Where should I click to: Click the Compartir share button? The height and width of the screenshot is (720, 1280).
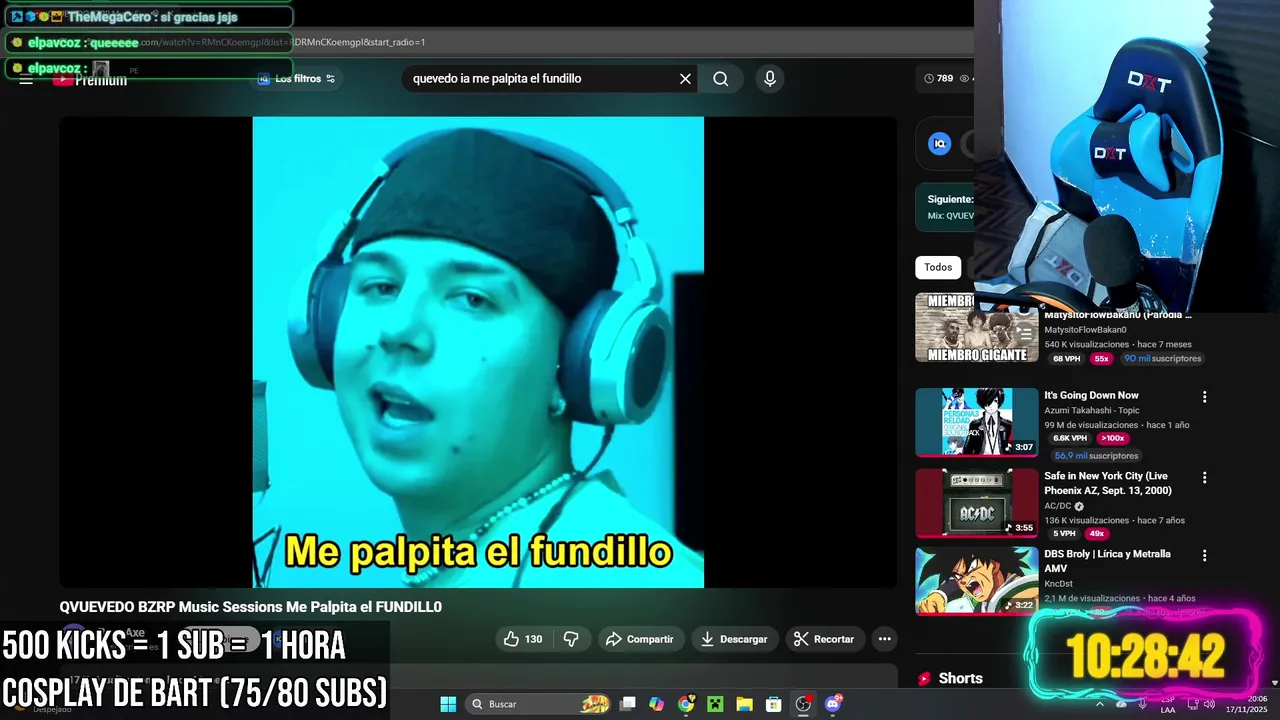click(640, 639)
